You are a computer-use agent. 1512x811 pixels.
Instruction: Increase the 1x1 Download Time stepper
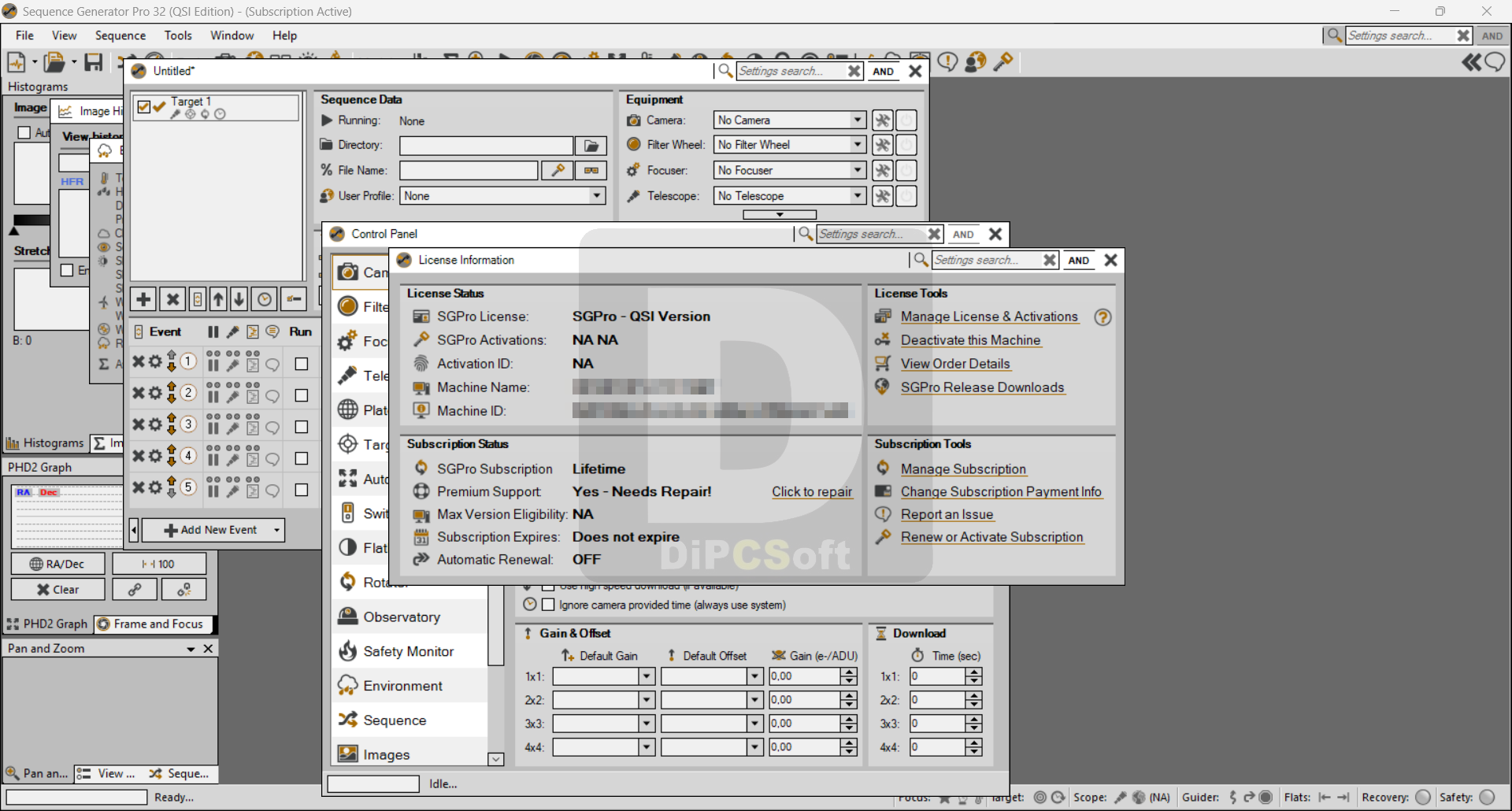click(x=974, y=672)
